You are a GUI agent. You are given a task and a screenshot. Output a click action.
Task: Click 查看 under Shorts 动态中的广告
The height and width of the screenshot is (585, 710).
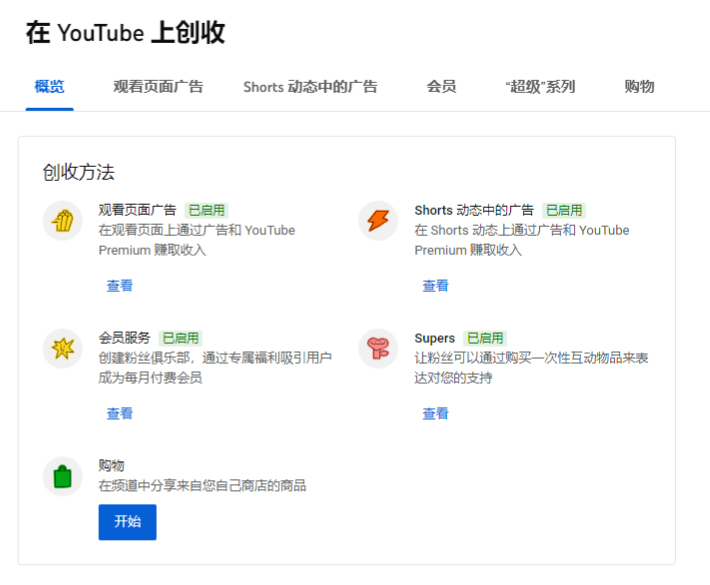coord(435,286)
